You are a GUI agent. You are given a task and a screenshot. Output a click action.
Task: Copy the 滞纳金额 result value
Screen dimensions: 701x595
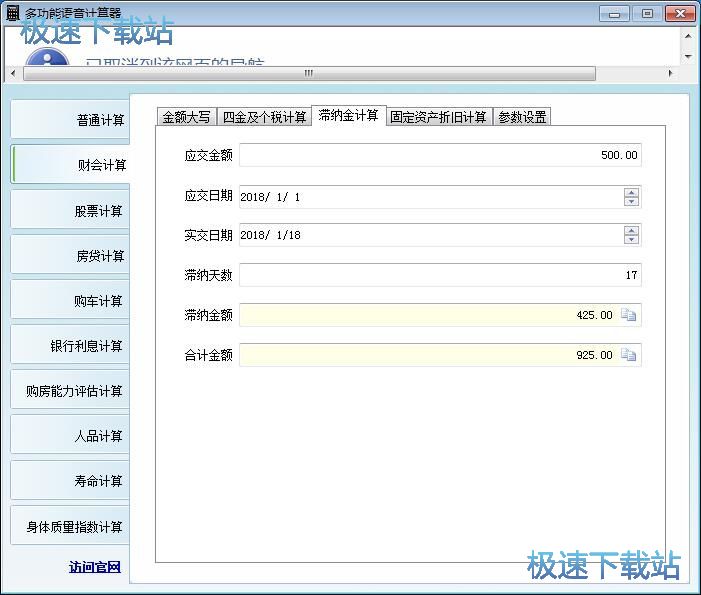(628, 315)
